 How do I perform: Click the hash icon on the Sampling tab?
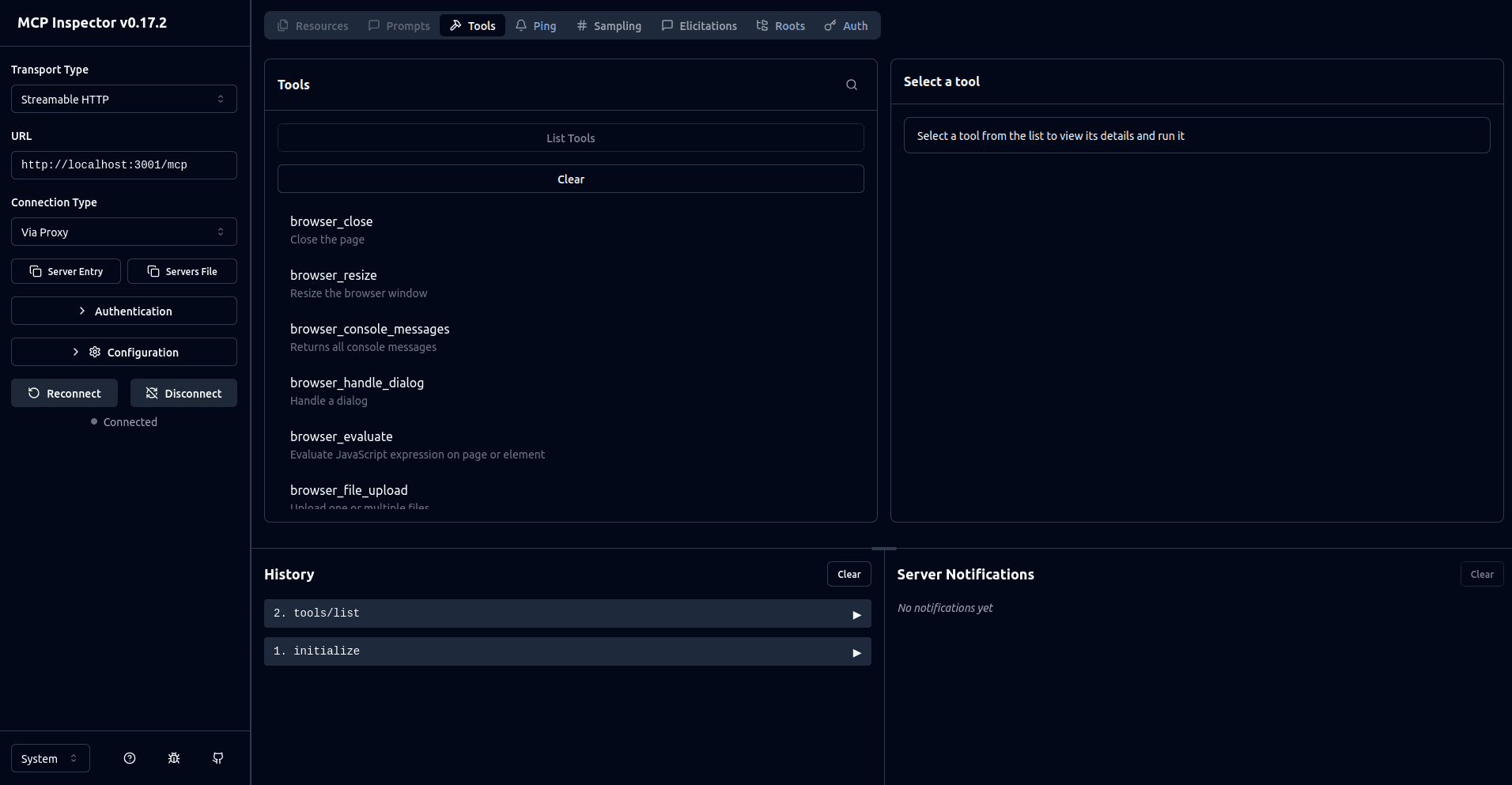[581, 25]
